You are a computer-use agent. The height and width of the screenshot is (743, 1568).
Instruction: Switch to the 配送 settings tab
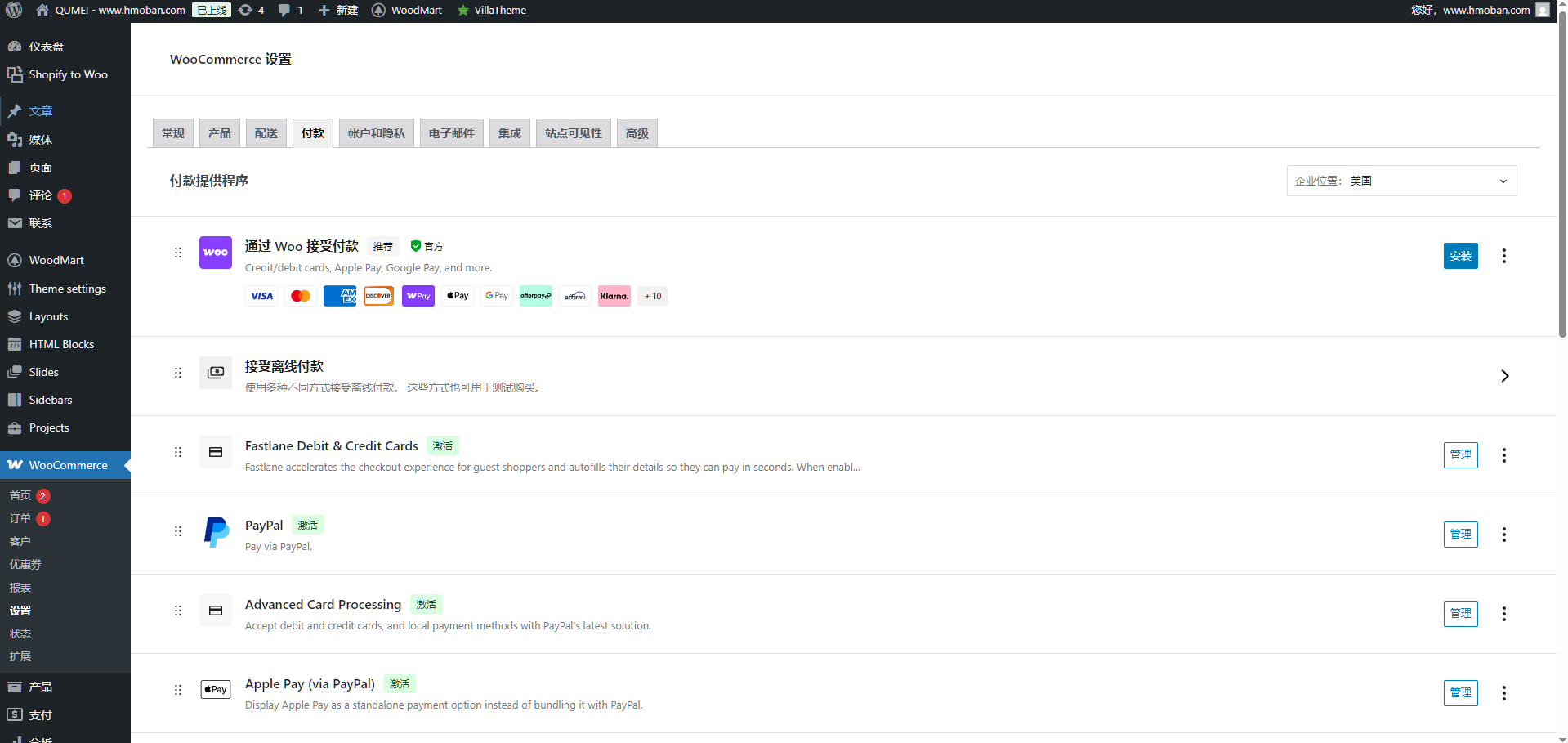266,133
